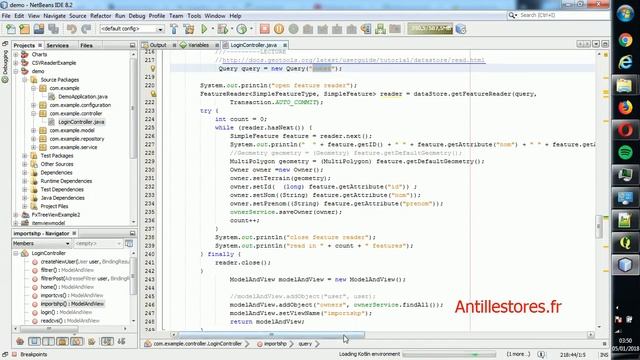Viewport: 640px width, 360px height.
Task: Click the New Project toolbar icon
Action: pos(24,29)
